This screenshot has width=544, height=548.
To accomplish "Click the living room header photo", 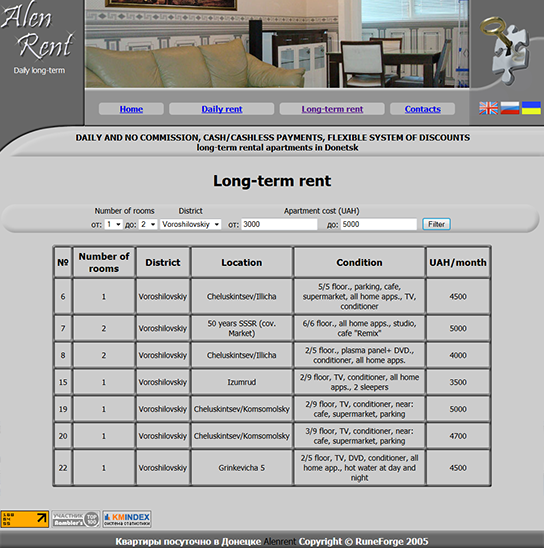I will pyautogui.click(x=277, y=44).
